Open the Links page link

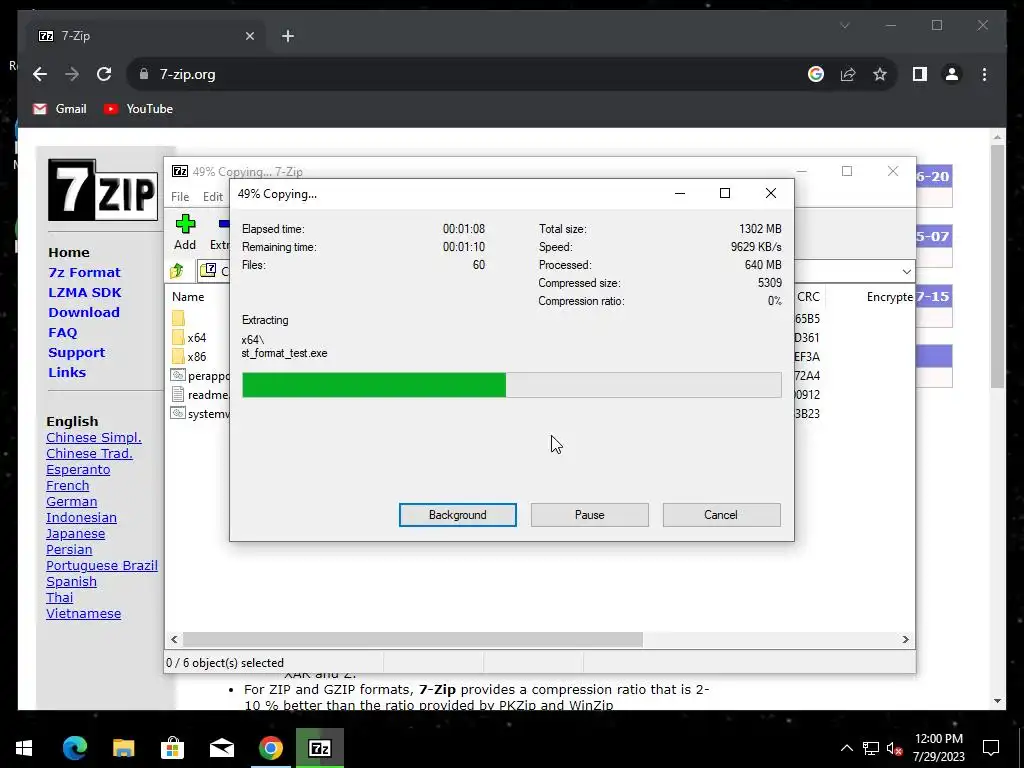click(x=67, y=372)
